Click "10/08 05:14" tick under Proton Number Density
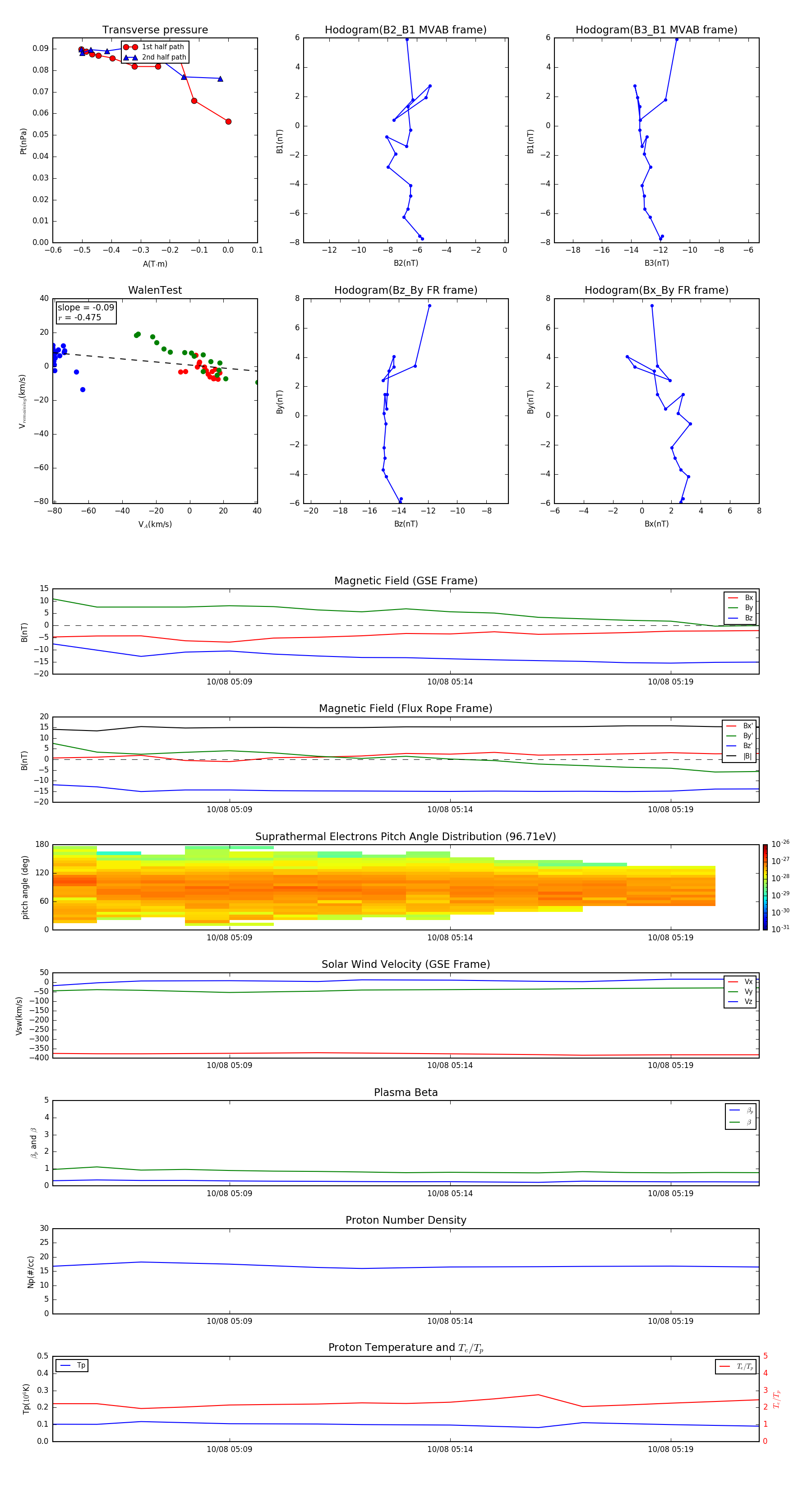 (x=450, y=1321)
